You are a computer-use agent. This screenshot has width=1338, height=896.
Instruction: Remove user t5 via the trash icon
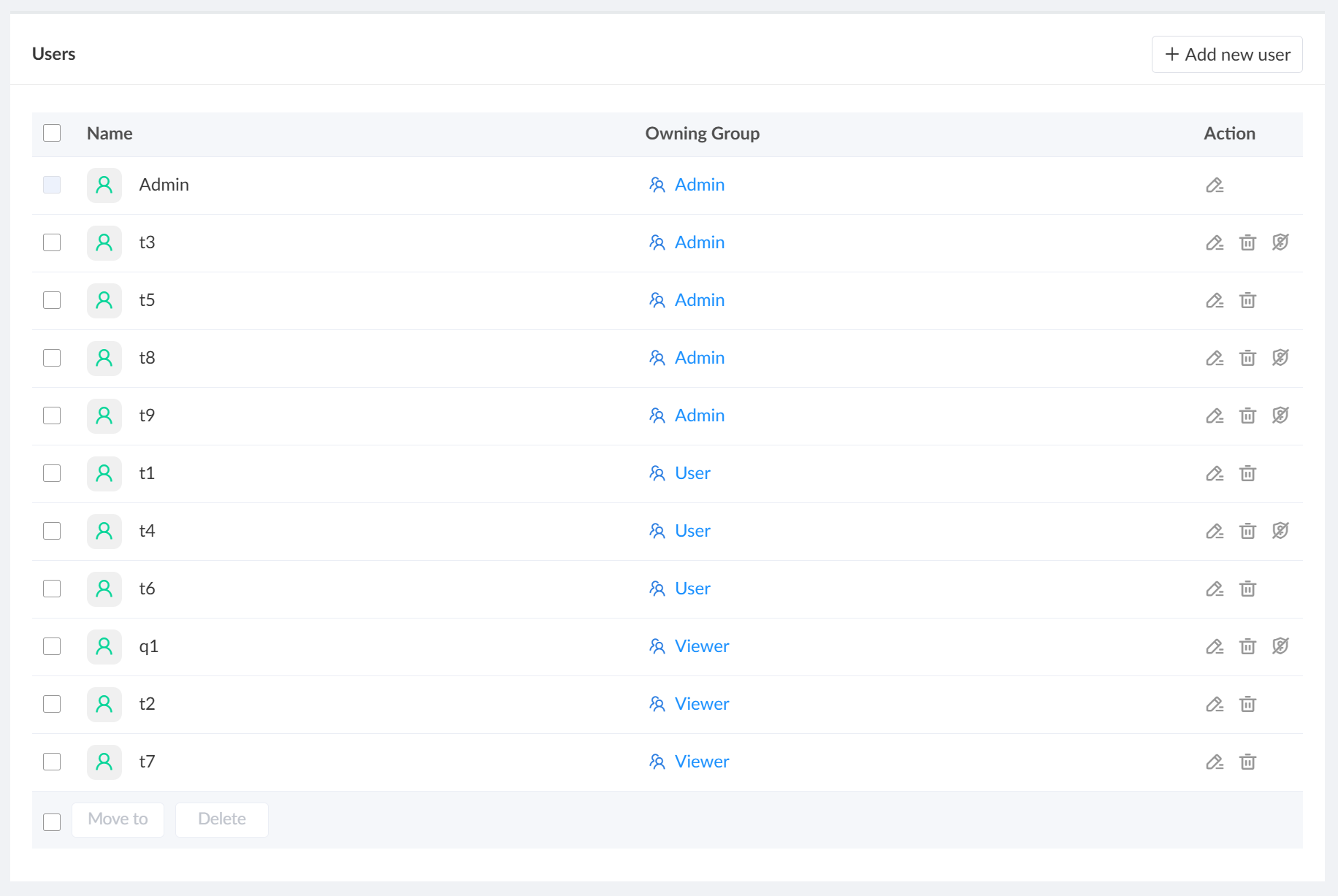[1247, 301]
